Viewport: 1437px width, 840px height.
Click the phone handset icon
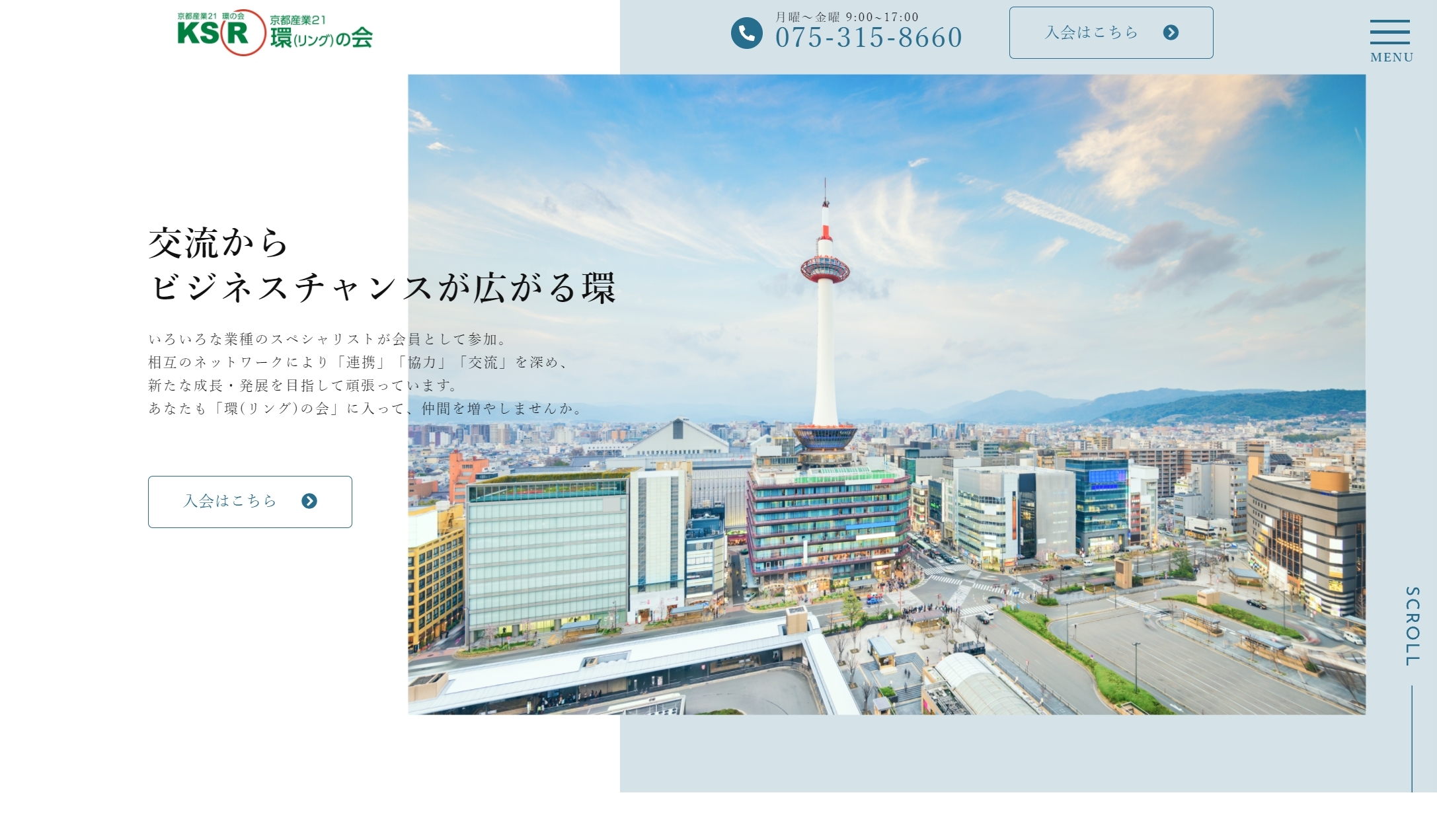click(x=747, y=32)
